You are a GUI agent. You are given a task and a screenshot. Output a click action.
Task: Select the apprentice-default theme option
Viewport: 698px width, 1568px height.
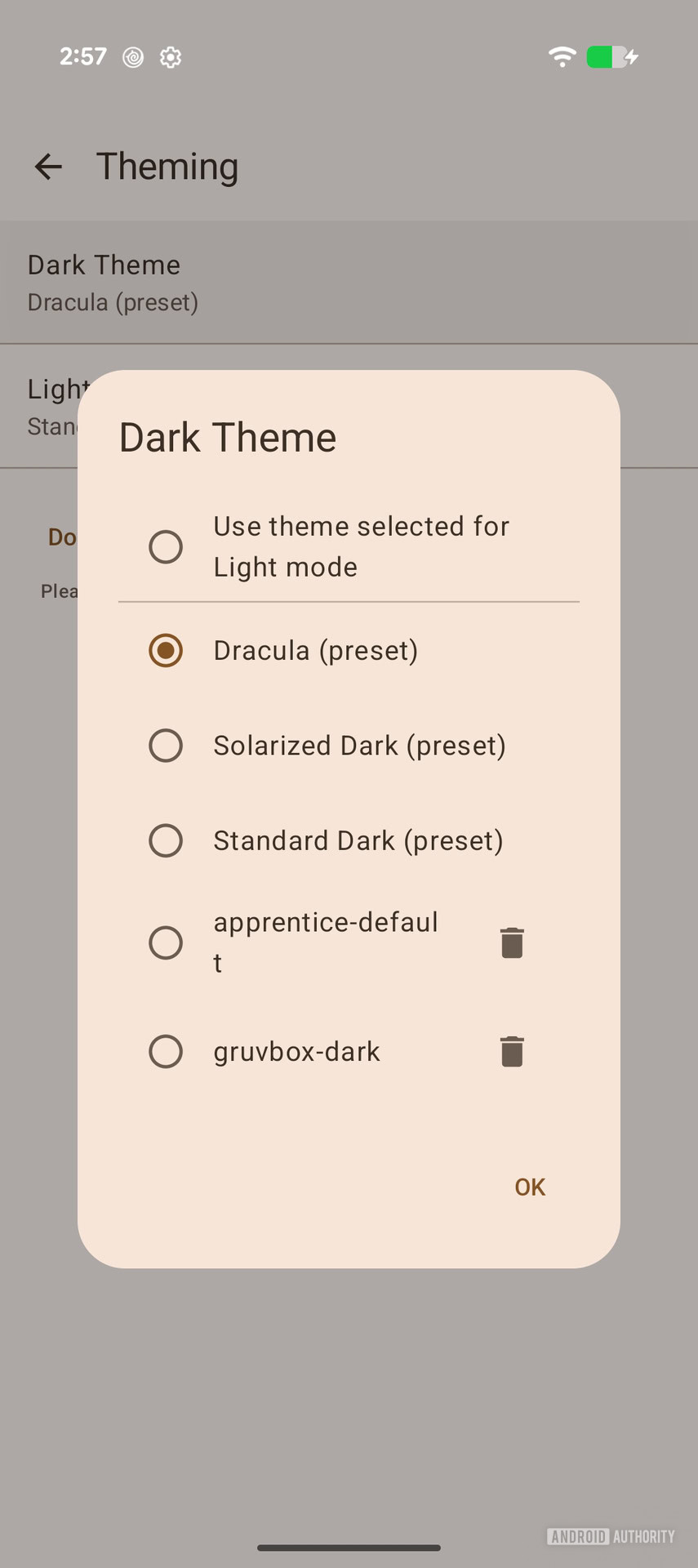(166, 942)
